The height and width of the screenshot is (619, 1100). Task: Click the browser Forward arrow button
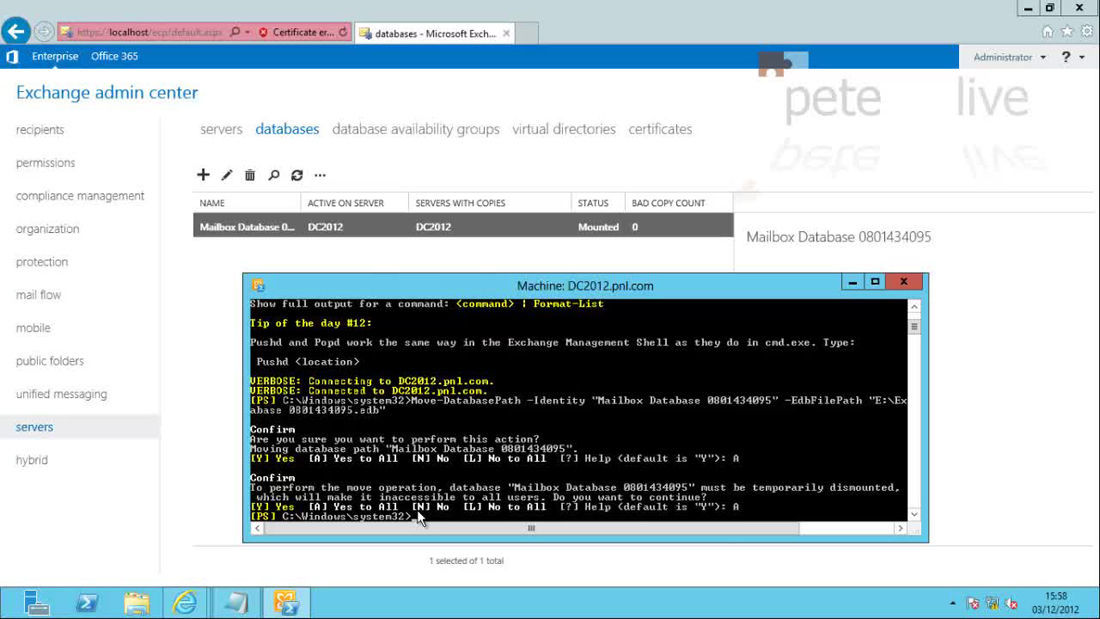click(43, 32)
